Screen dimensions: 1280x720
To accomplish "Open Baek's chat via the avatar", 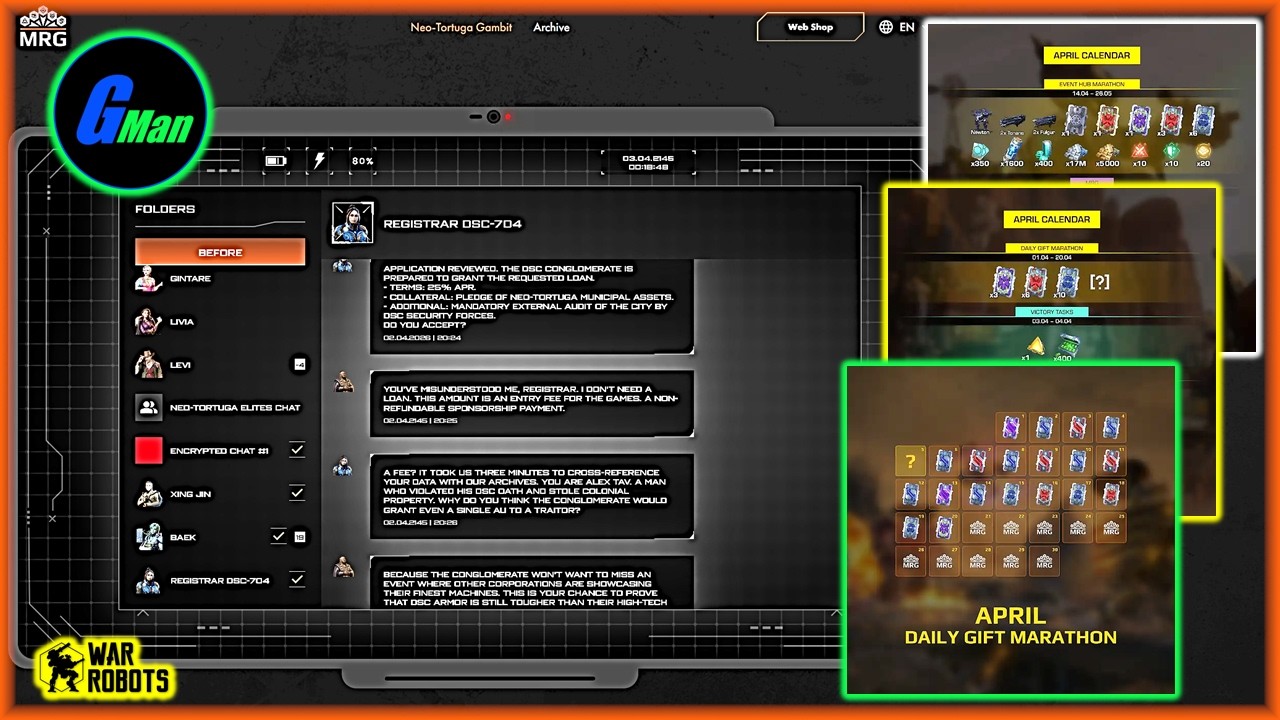I will click(x=149, y=537).
